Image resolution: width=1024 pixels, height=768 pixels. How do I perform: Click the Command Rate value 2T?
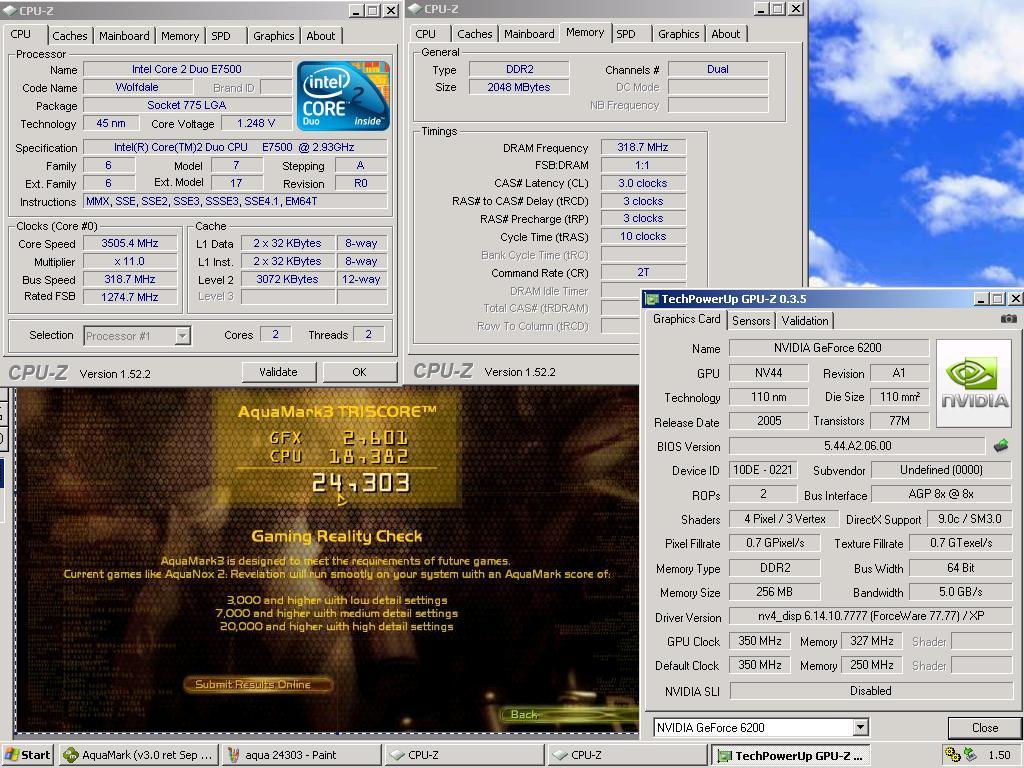[x=643, y=272]
